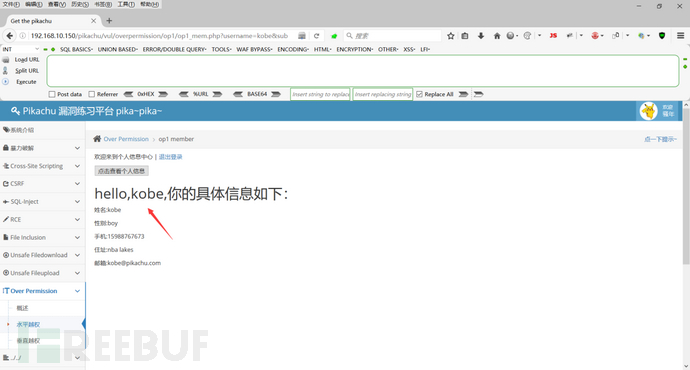Open the bookmarks clipboard icon

pos(465,36)
